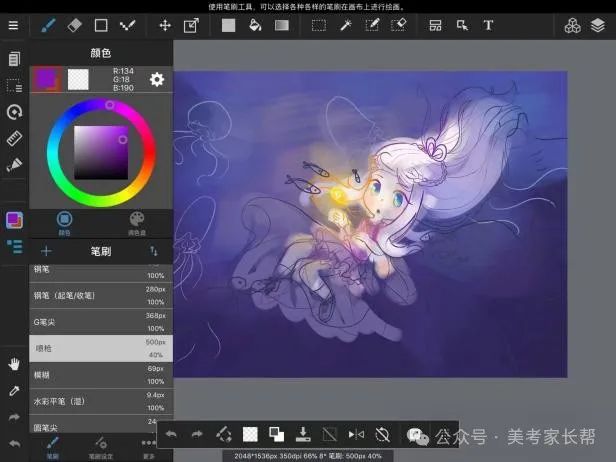Select the dot-line polyline tool
616x462 pixels.
(x=128, y=26)
